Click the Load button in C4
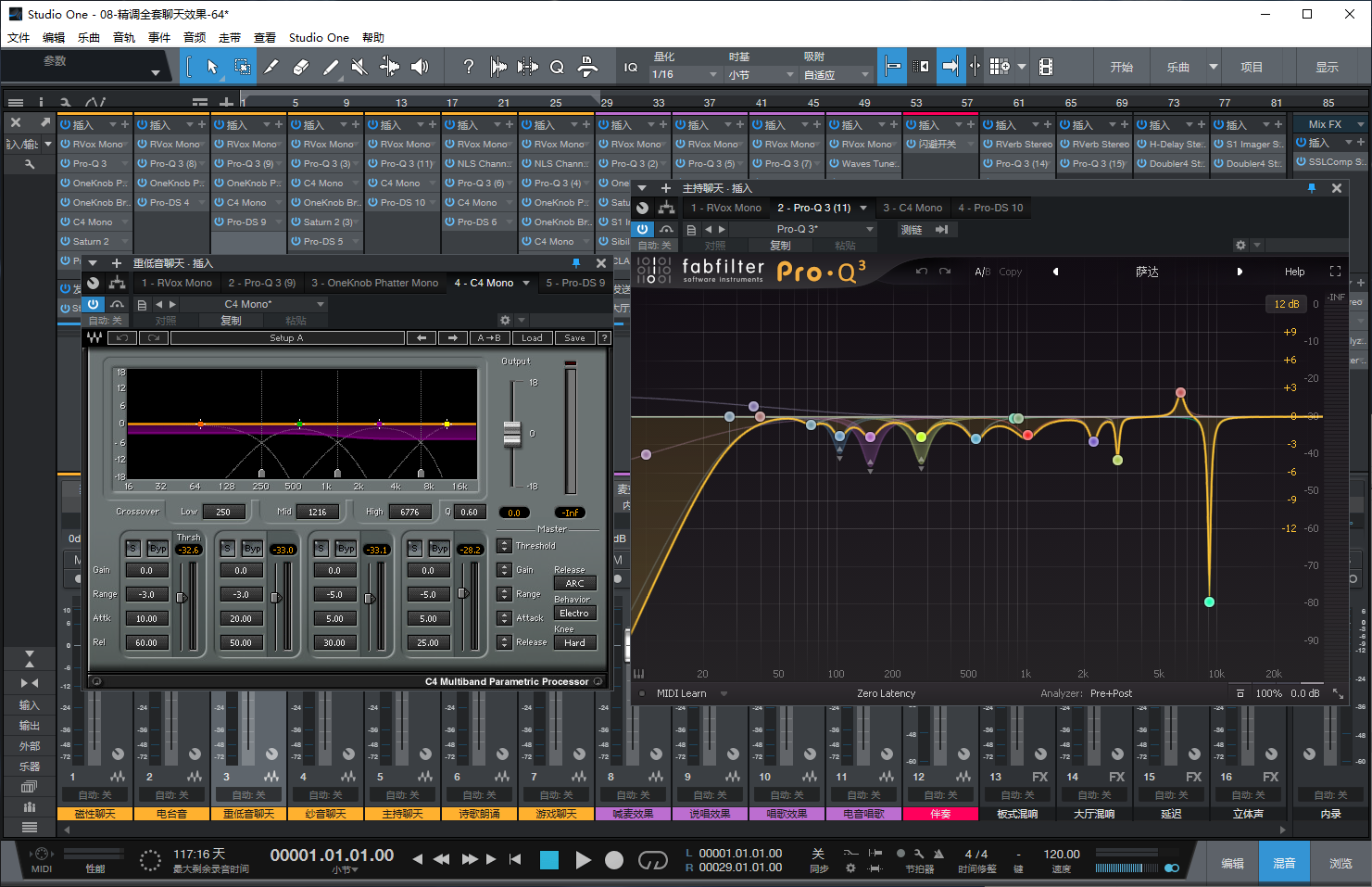Screen dimensions: 1372x887 (532, 338)
